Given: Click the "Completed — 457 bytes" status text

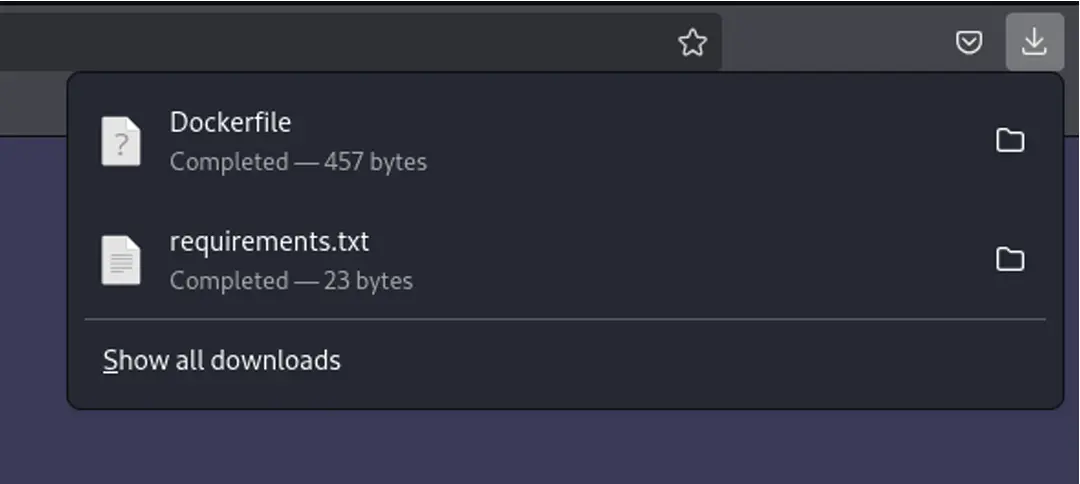Looking at the screenshot, I should (x=298, y=162).
